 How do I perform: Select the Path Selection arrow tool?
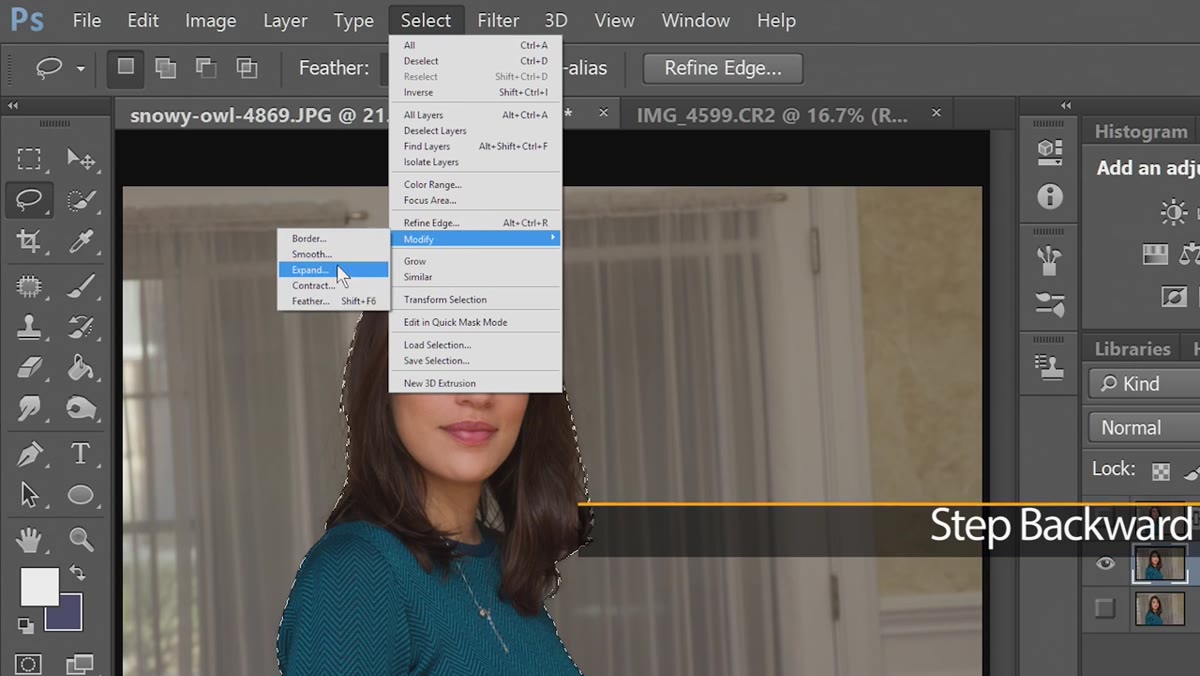29,494
